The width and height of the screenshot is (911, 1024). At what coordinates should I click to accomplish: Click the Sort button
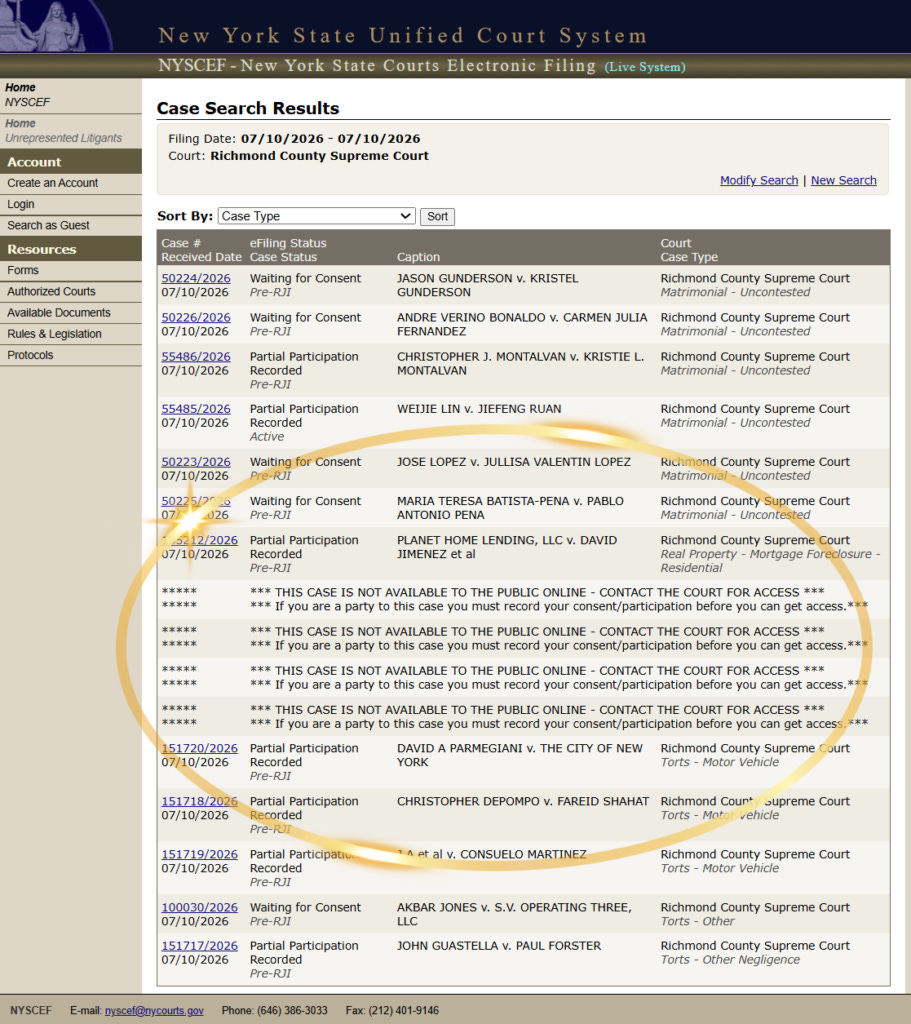pos(438,216)
